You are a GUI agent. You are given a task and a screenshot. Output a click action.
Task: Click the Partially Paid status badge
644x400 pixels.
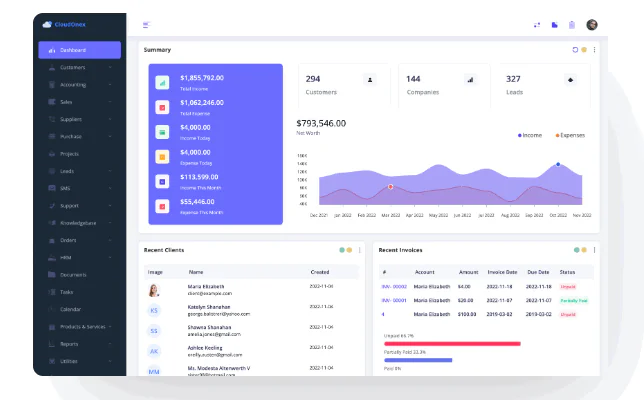tap(574, 301)
